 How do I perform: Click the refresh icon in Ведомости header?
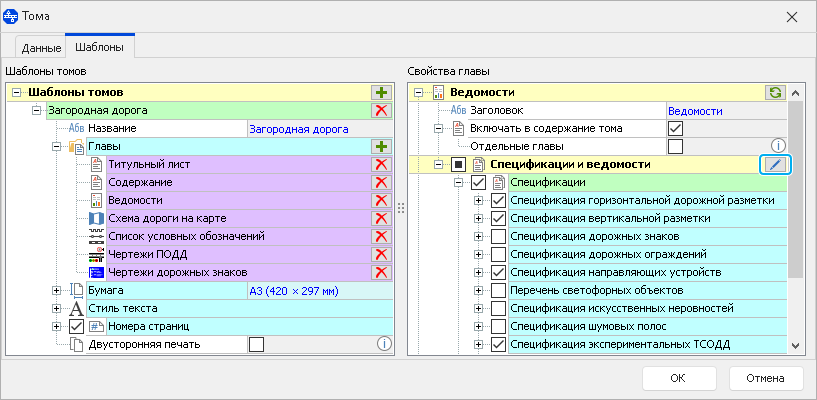pos(775,92)
